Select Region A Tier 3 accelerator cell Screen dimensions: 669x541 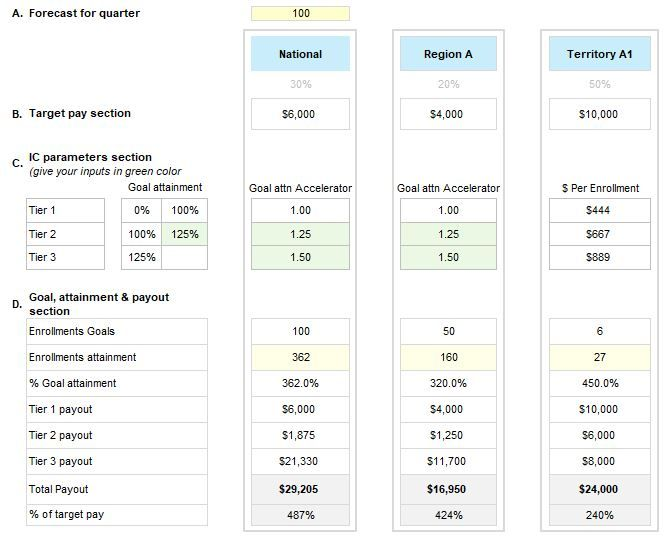446,258
